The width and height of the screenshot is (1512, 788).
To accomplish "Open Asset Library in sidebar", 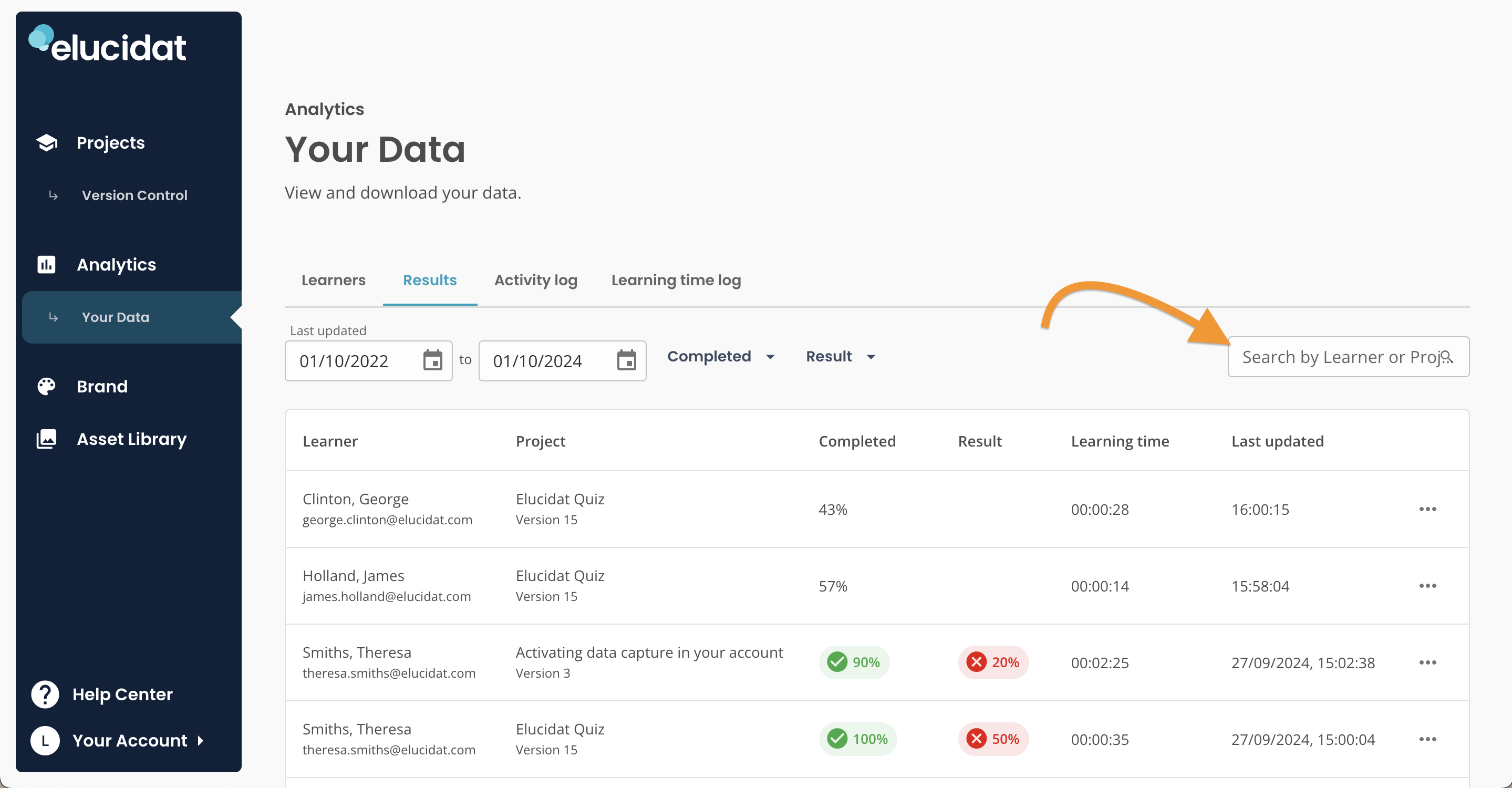I will pyautogui.click(x=131, y=439).
